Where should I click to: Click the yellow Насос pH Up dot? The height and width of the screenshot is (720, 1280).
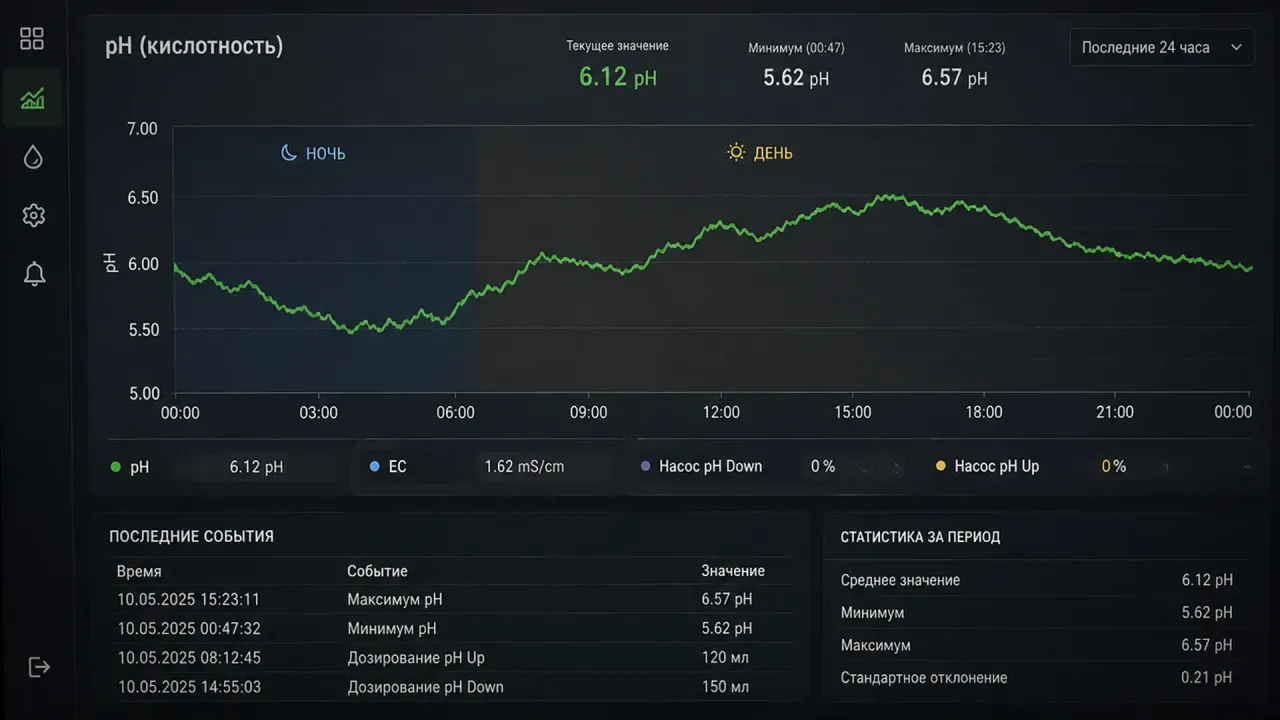[x=940, y=466]
